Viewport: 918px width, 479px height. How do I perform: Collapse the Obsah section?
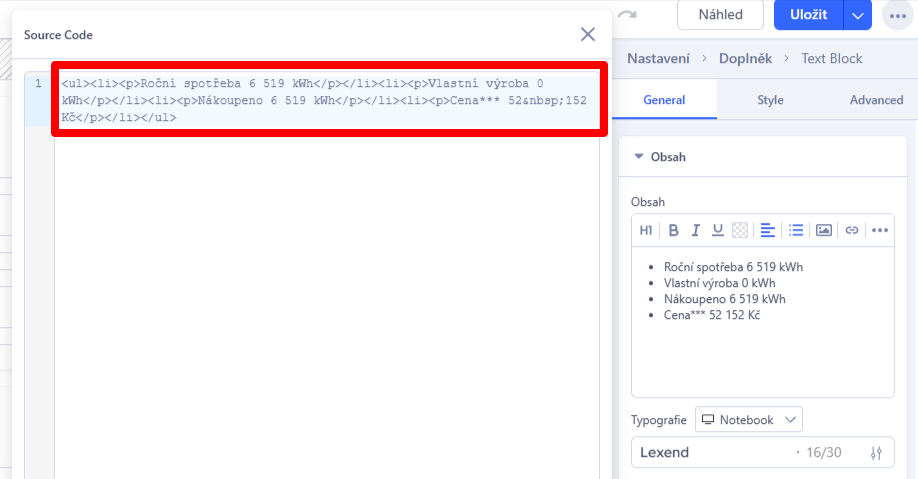pos(639,156)
